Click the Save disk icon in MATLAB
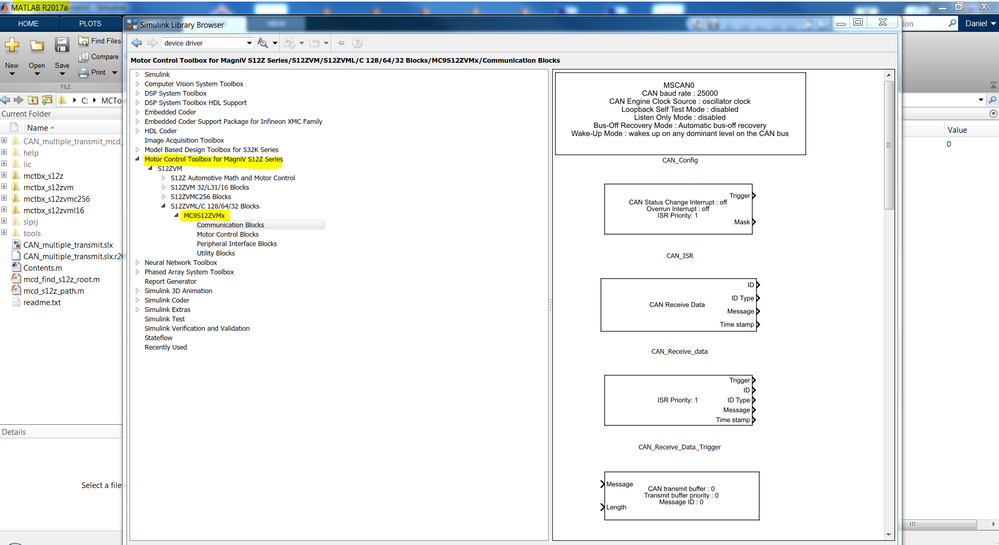 [62, 45]
